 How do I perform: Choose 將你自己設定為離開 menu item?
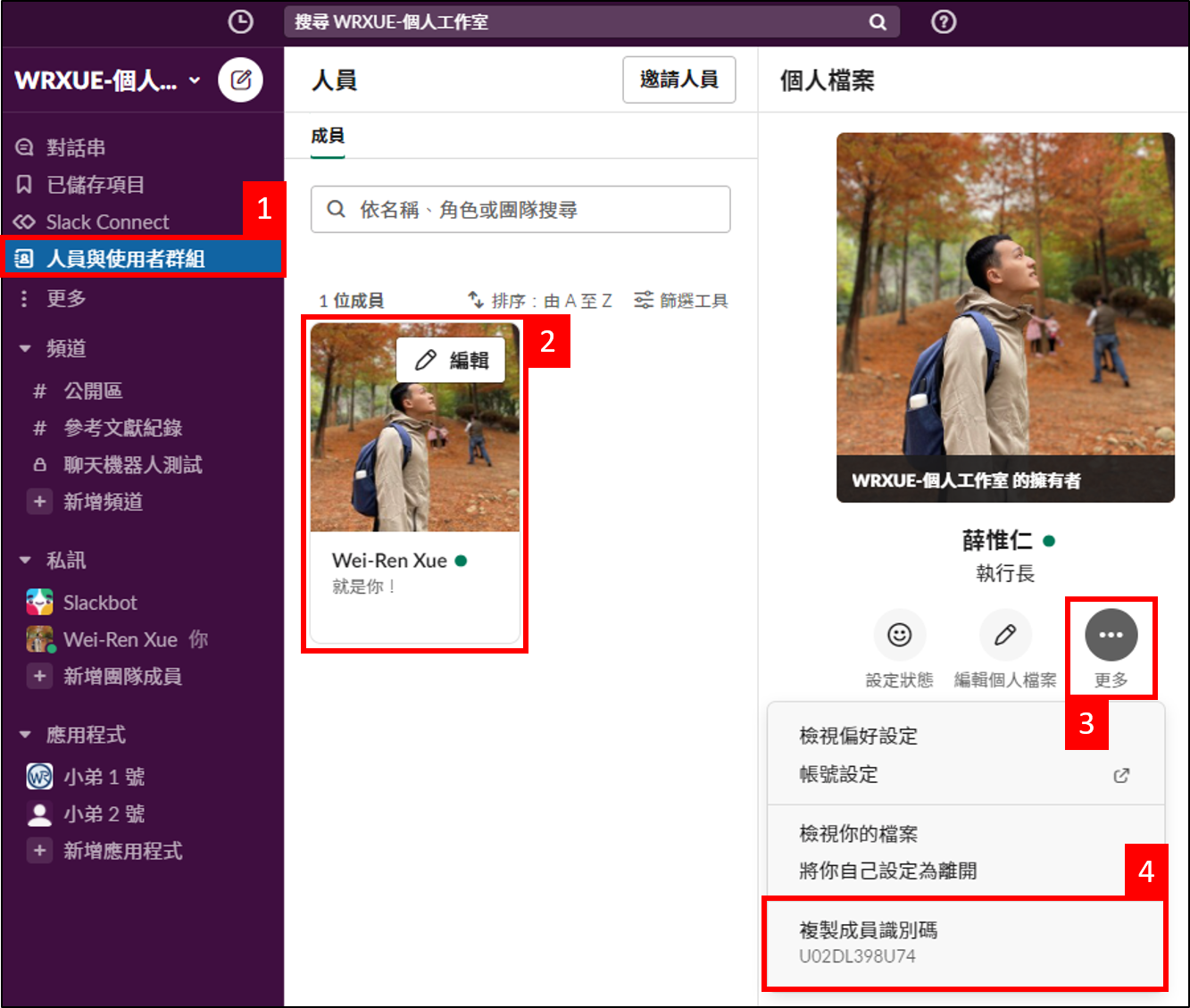966,871
